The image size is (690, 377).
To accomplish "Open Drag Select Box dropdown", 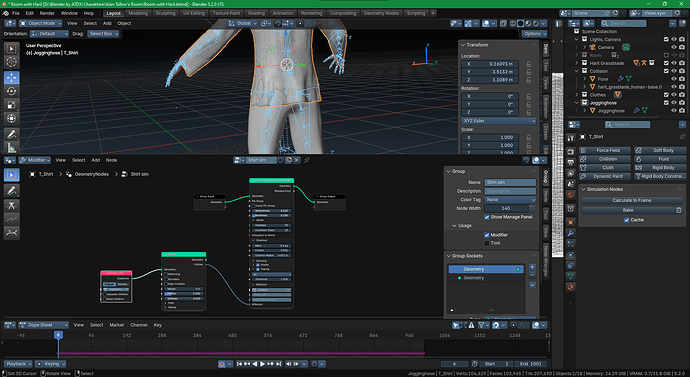I will [x=103, y=33].
